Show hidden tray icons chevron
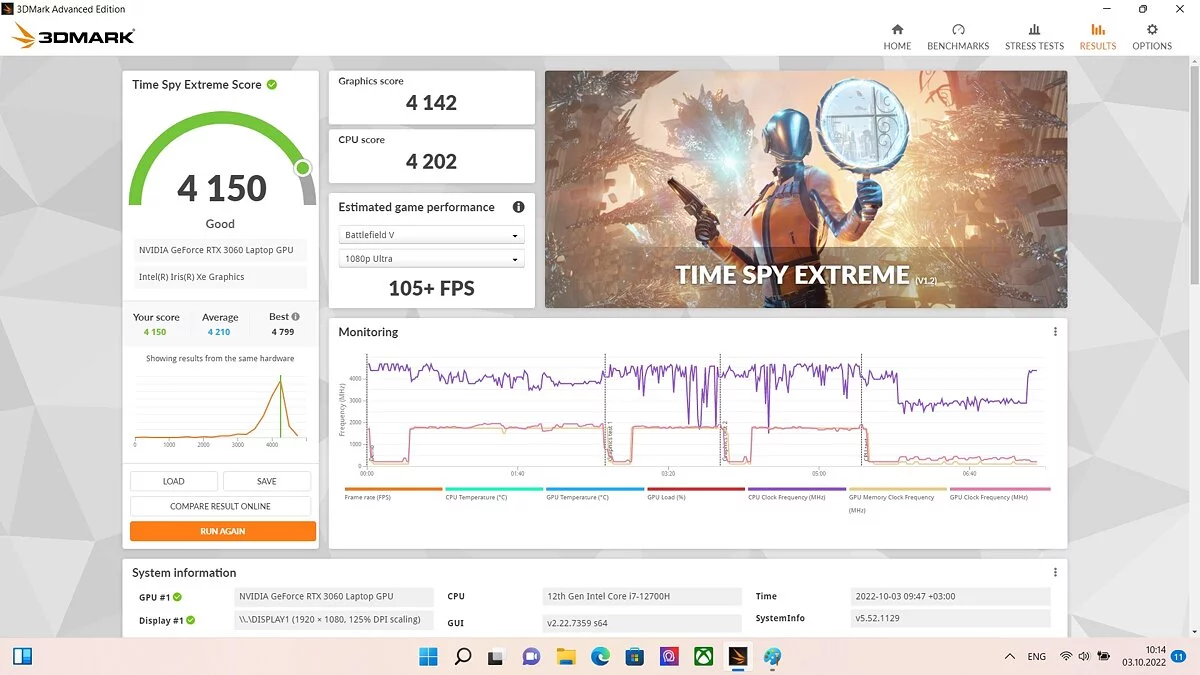The width and height of the screenshot is (1200, 675). click(1008, 656)
